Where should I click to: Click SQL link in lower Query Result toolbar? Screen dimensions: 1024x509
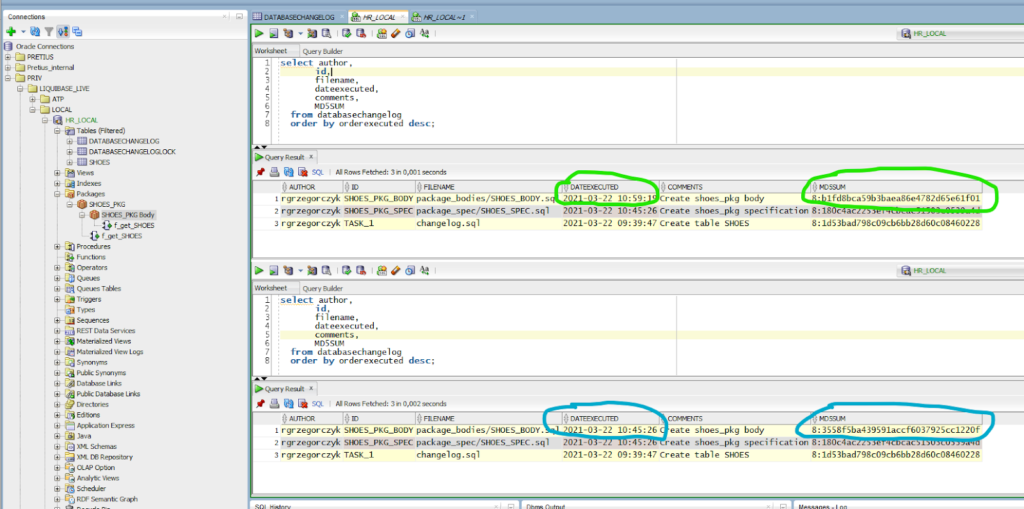tap(317, 404)
